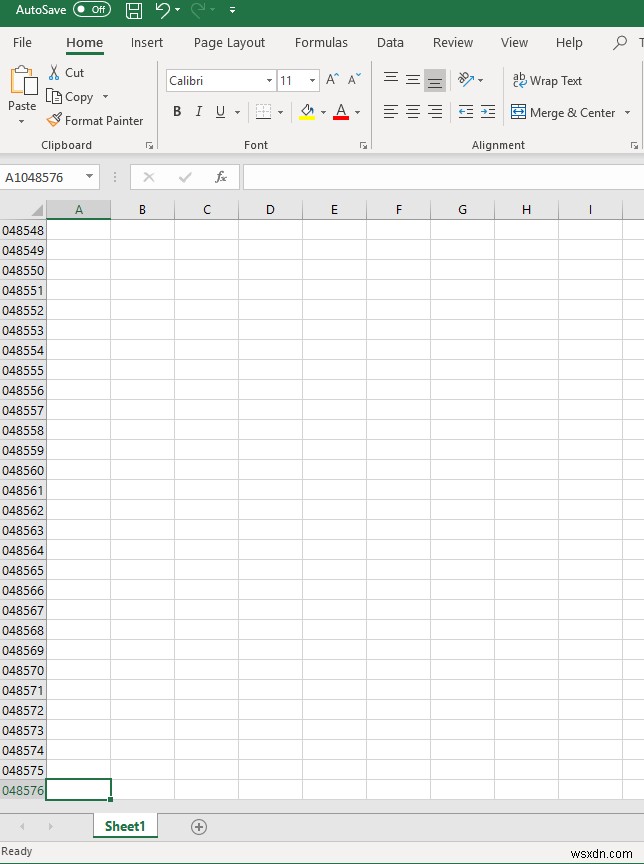Image resolution: width=644 pixels, height=864 pixels.
Task: Click Merge & Center
Action: (x=563, y=112)
